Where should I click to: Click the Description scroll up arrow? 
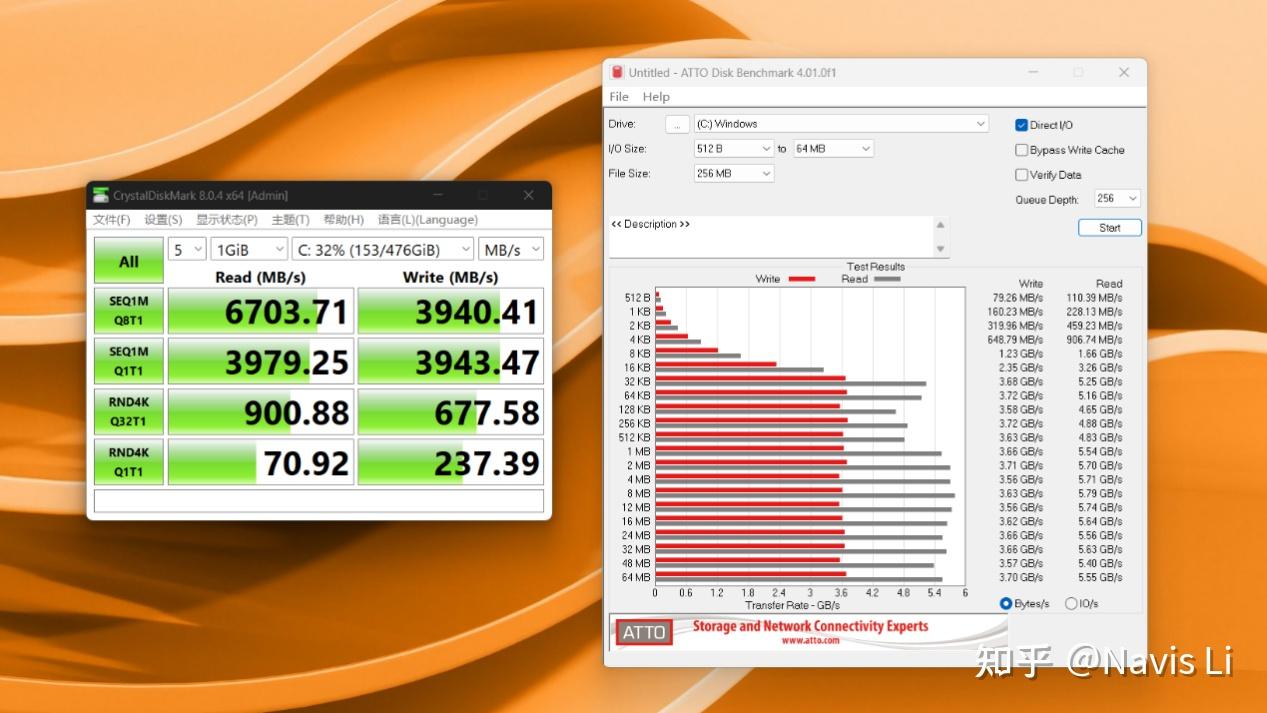point(940,224)
